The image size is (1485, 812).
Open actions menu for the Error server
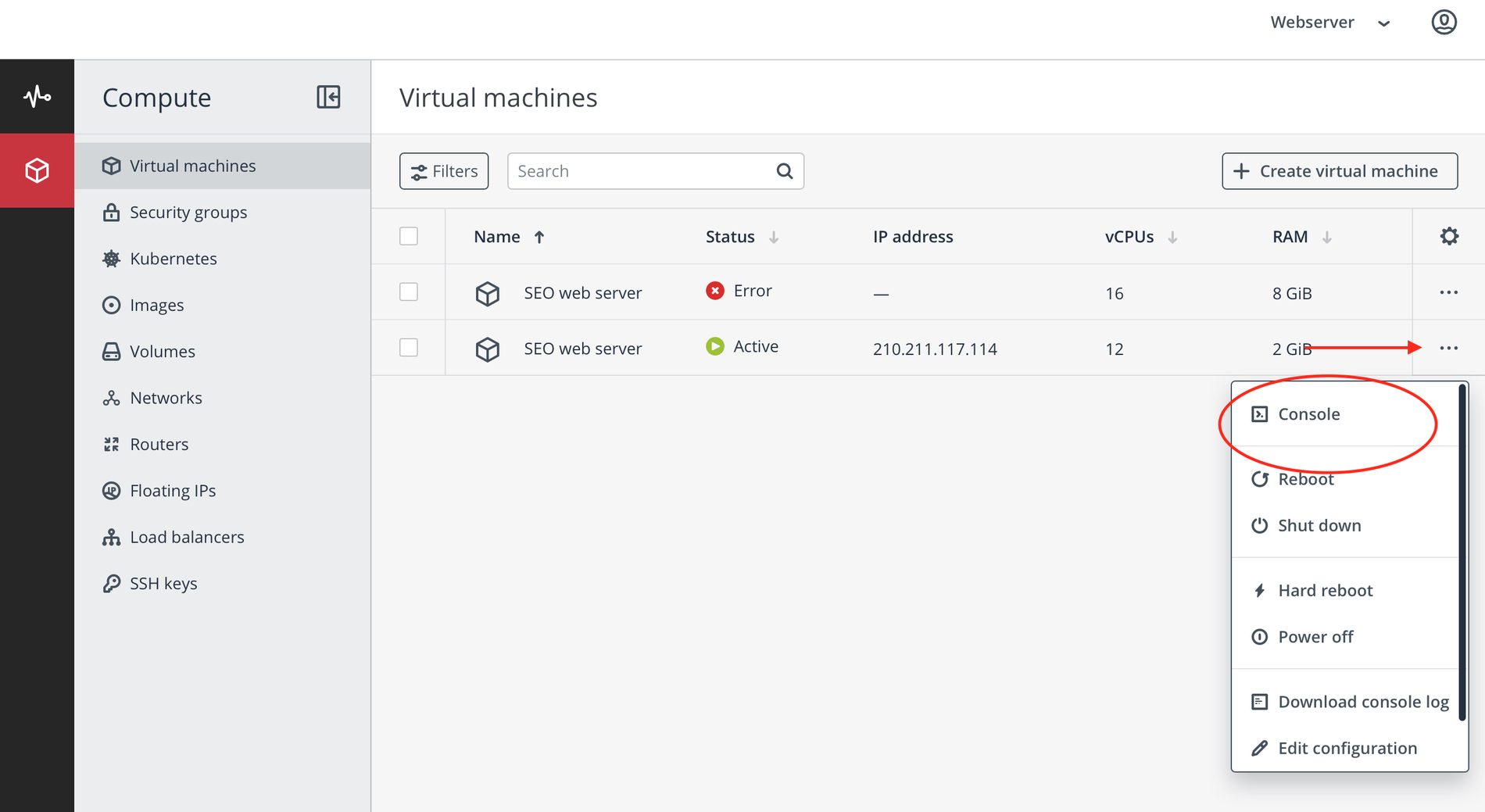tap(1448, 292)
